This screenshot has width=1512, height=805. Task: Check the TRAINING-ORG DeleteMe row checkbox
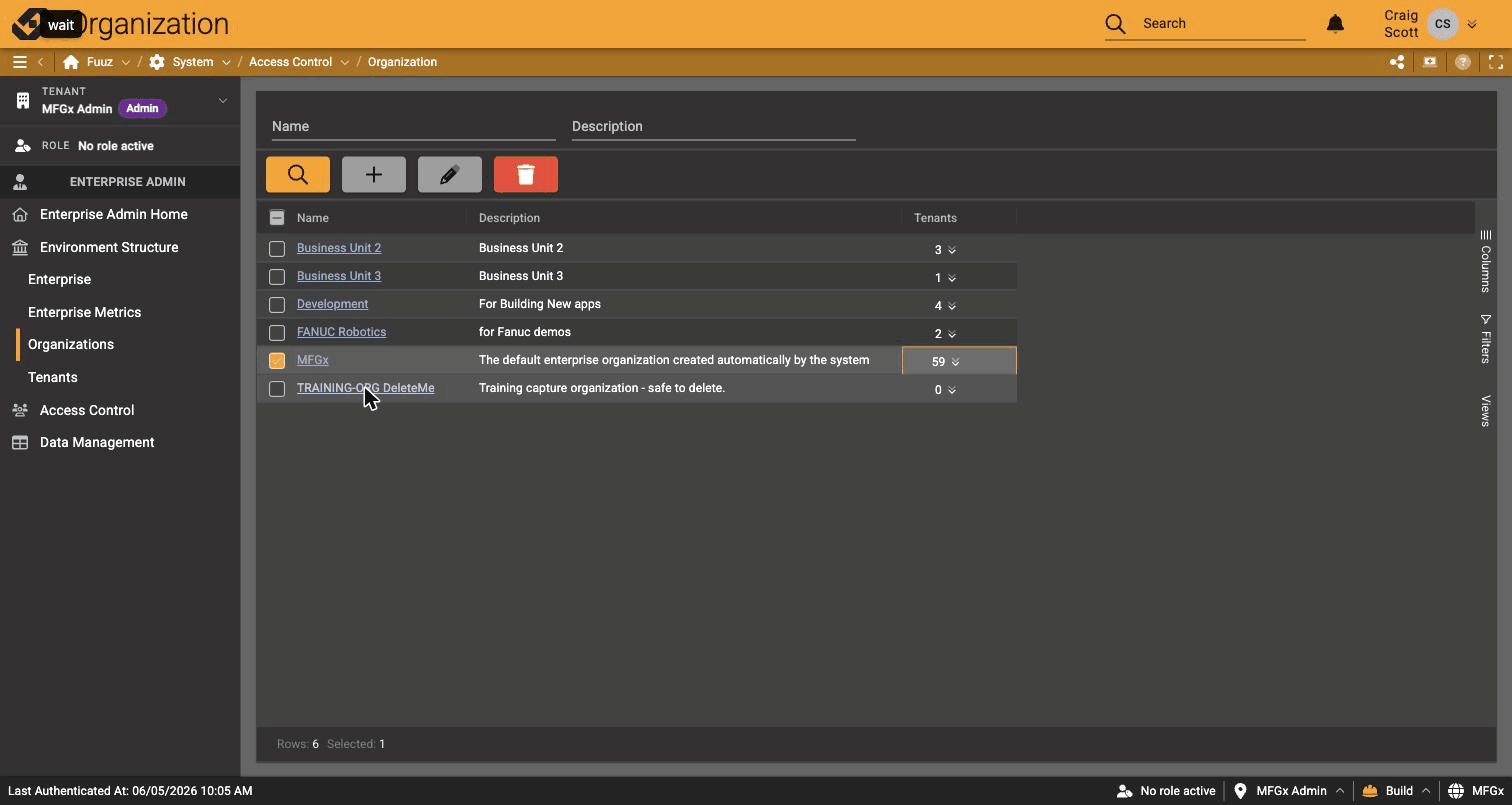pyautogui.click(x=277, y=389)
